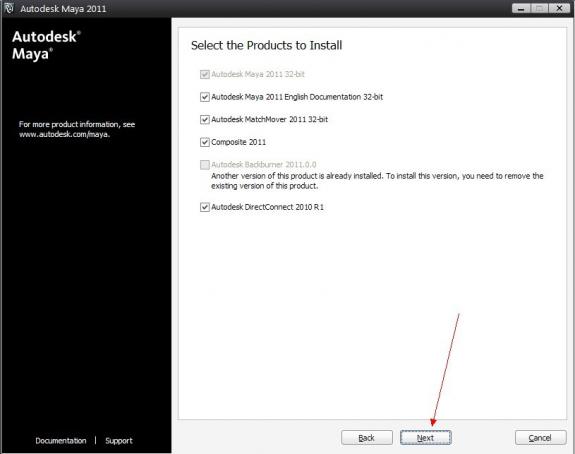Open the Documentation link in the sidebar

coord(61,441)
